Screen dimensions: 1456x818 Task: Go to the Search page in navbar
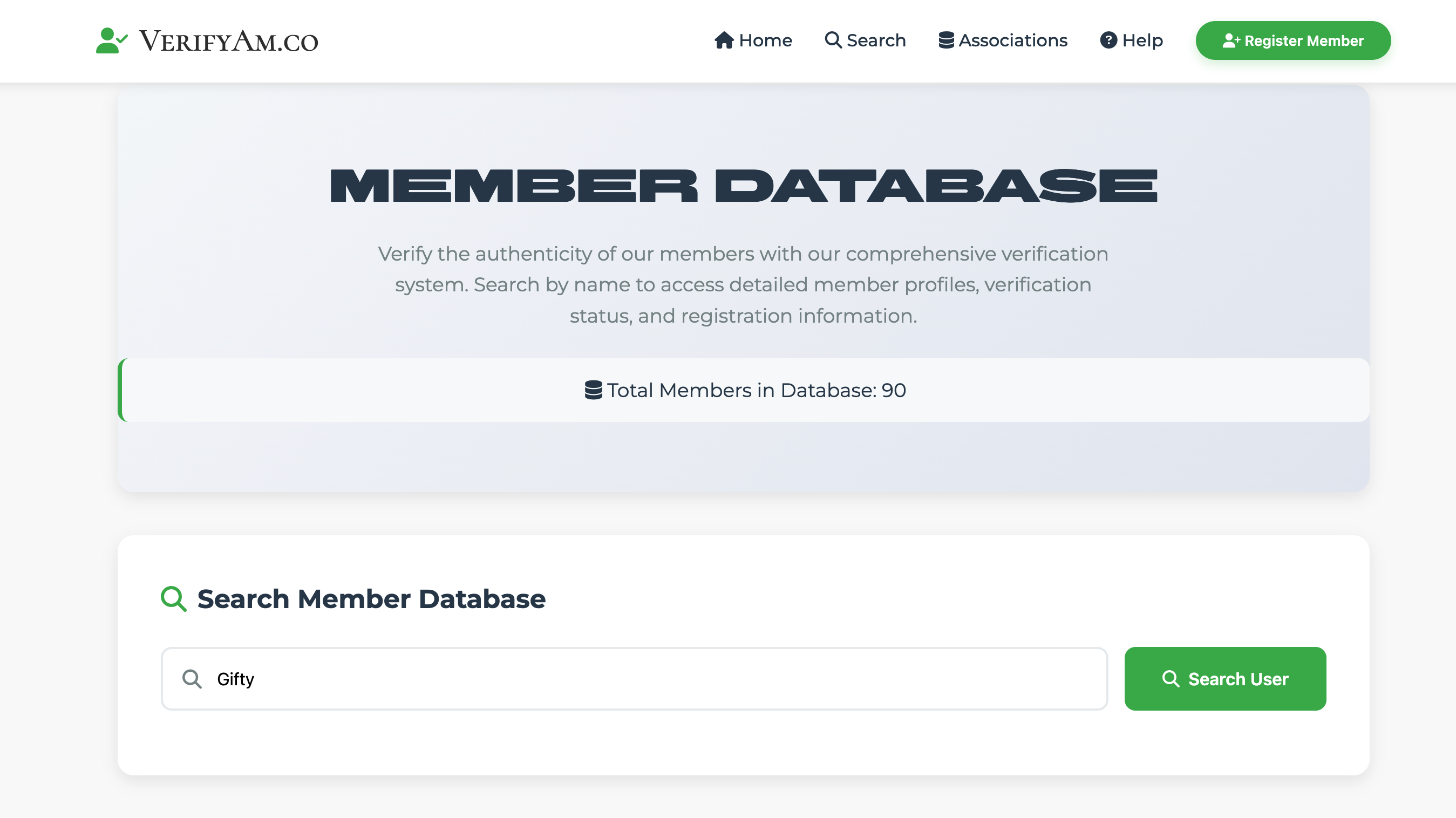(875, 40)
